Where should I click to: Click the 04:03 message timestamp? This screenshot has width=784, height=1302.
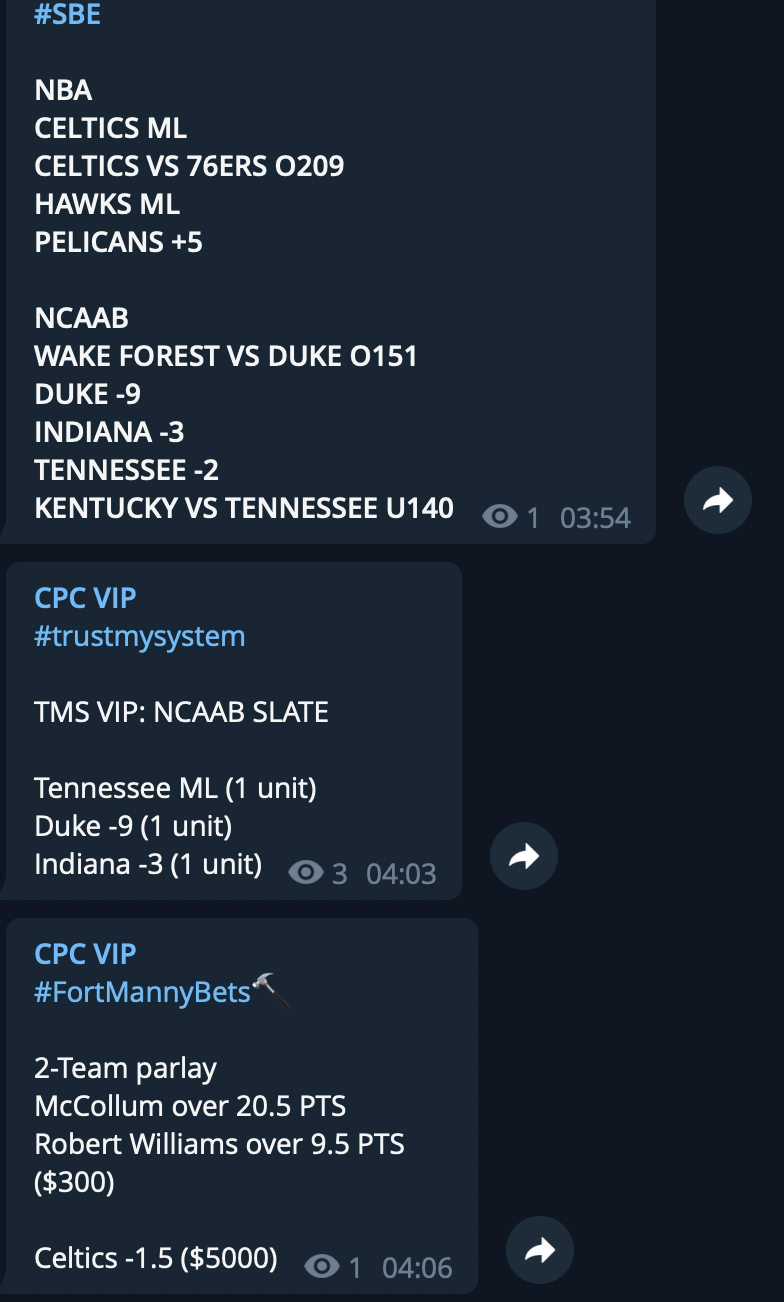pyautogui.click(x=402, y=874)
